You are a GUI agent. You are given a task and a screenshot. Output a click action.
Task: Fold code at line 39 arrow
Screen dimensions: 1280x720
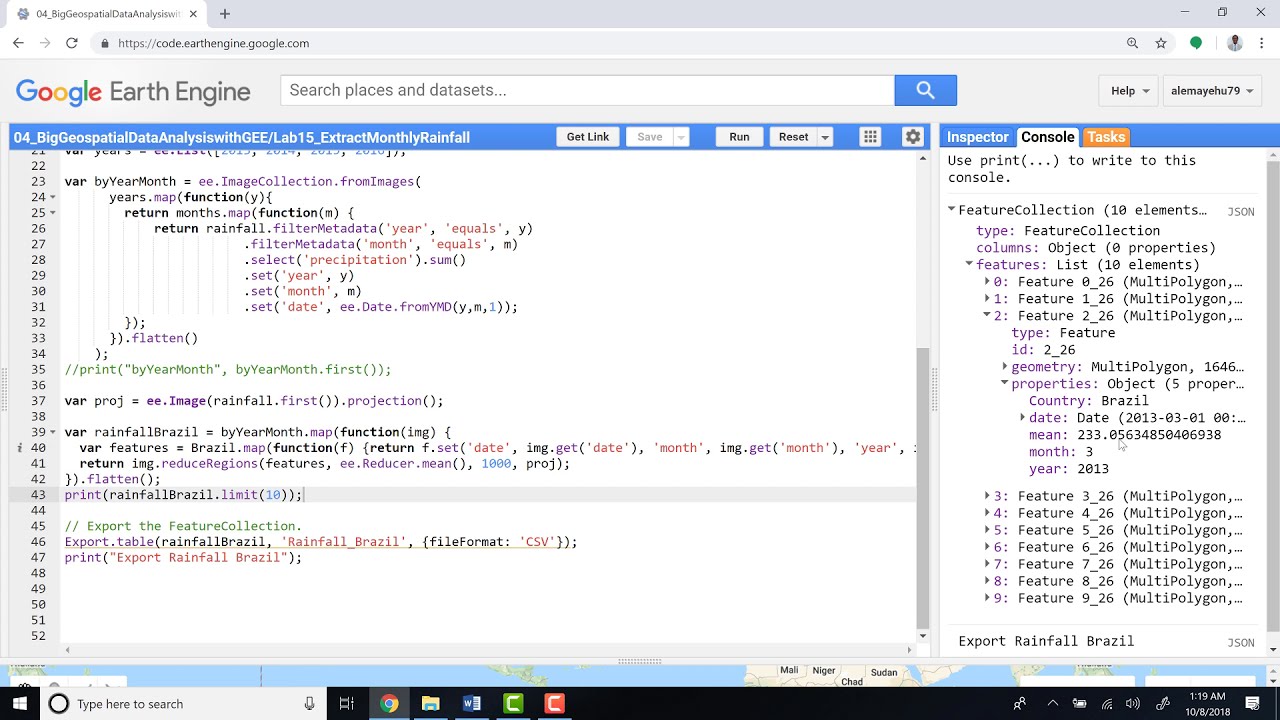pos(52,432)
